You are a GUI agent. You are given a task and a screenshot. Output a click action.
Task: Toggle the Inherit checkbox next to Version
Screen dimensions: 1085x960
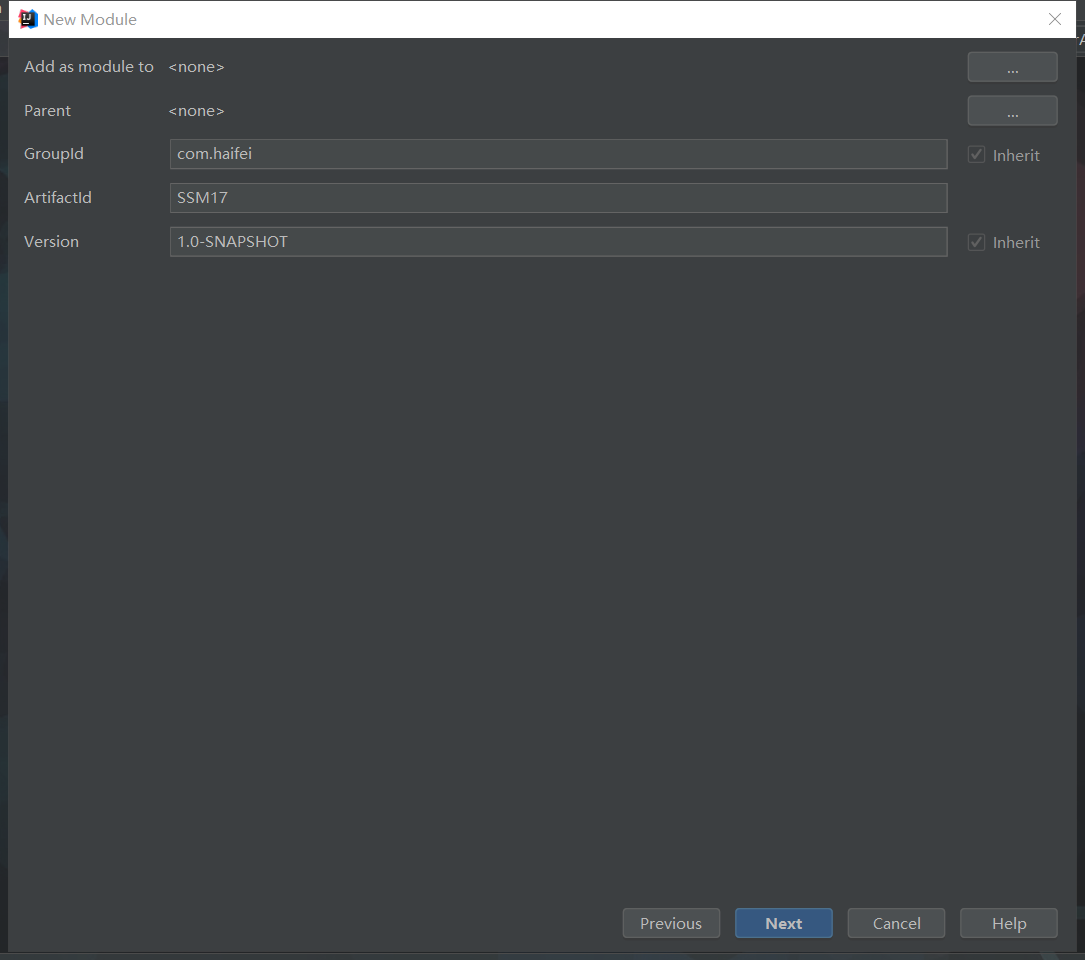pos(975,241)
